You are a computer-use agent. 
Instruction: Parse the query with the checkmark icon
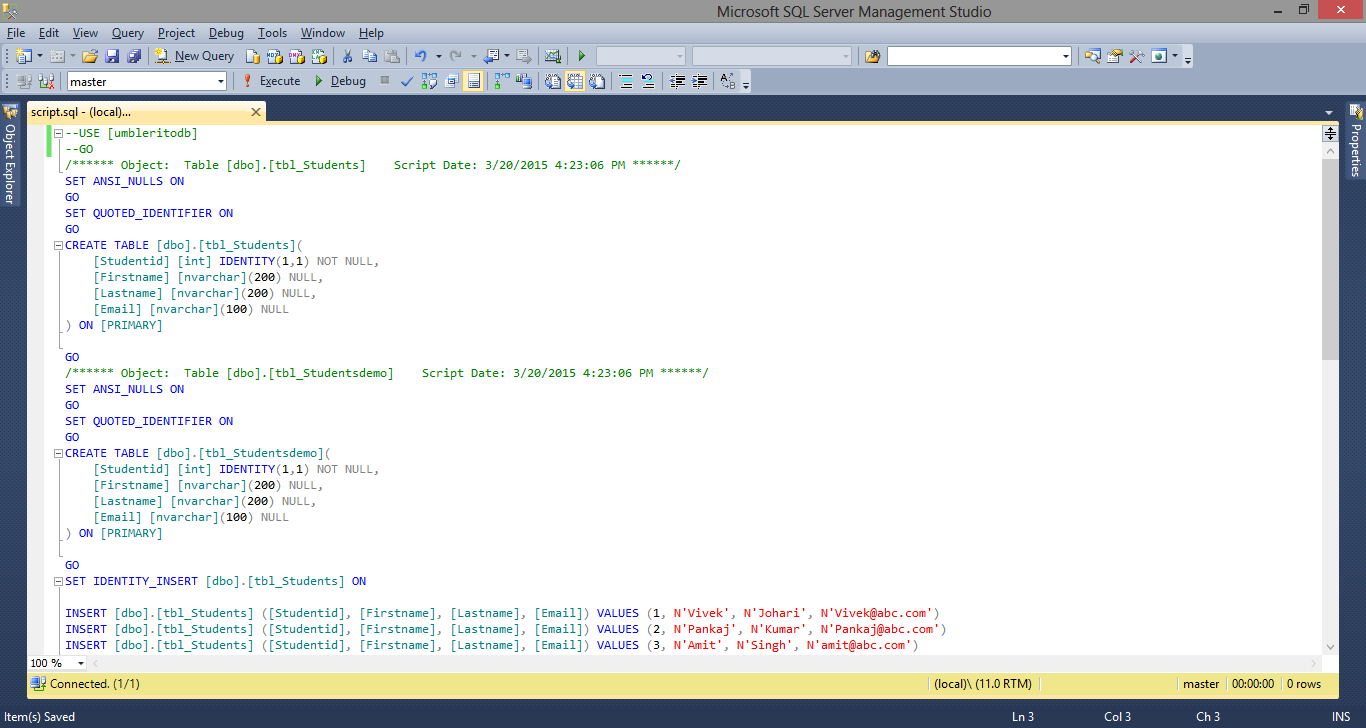click(407, 81)
